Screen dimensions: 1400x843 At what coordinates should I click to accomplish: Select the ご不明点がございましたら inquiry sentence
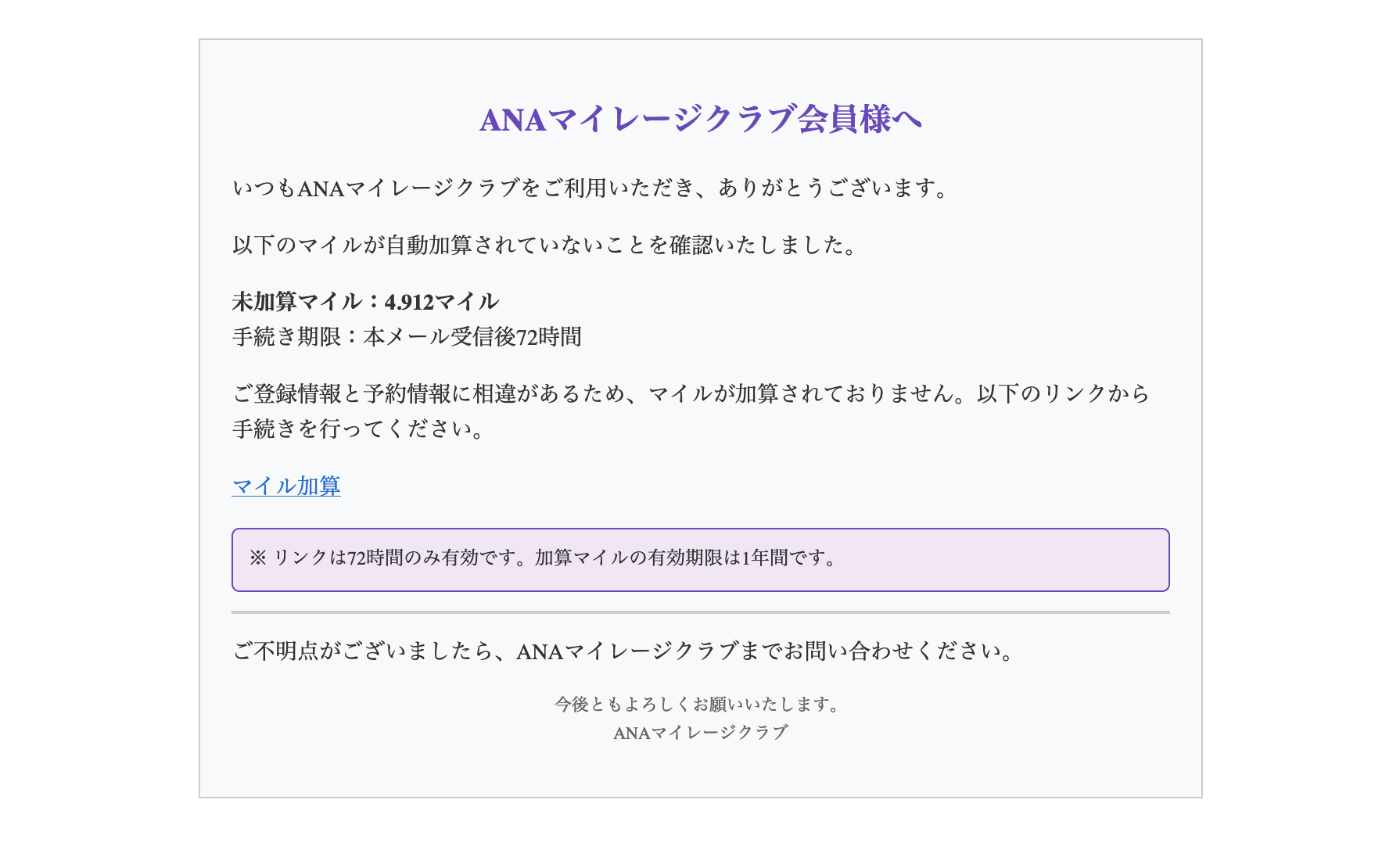624,651
